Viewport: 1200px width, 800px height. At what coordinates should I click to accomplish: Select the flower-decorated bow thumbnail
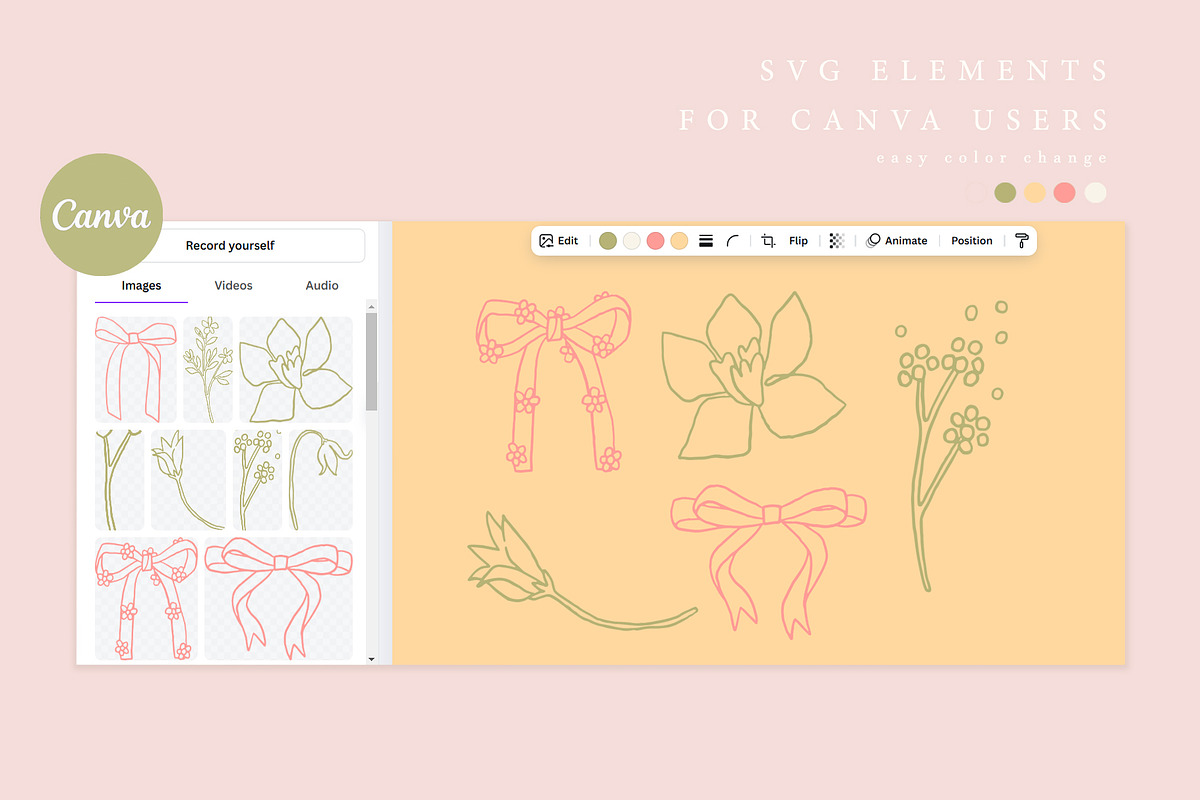pyautogui.click(x=147, y=599)
